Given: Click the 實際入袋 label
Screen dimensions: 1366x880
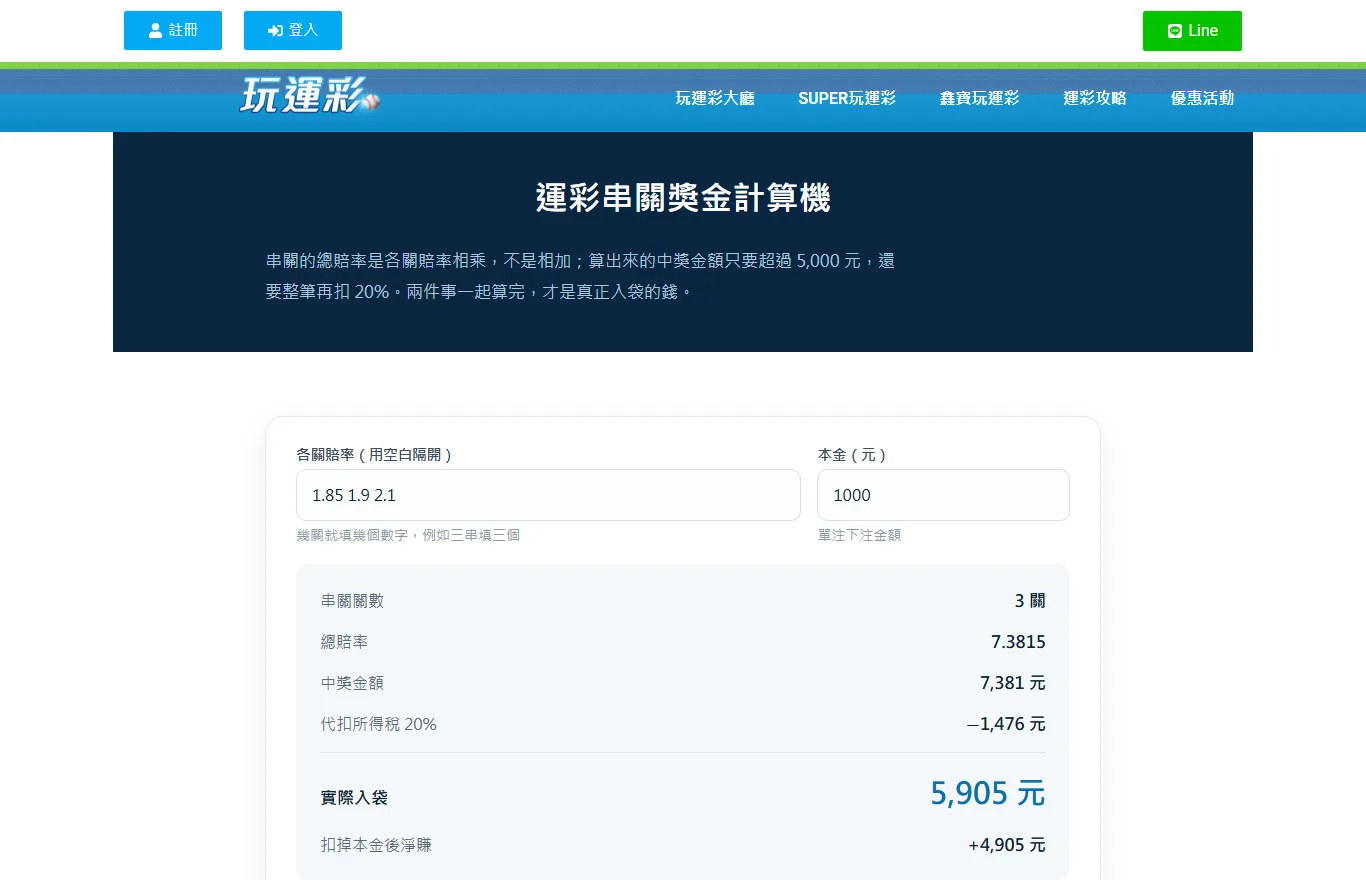Looking at the screenshot, I should coord(354,798).
